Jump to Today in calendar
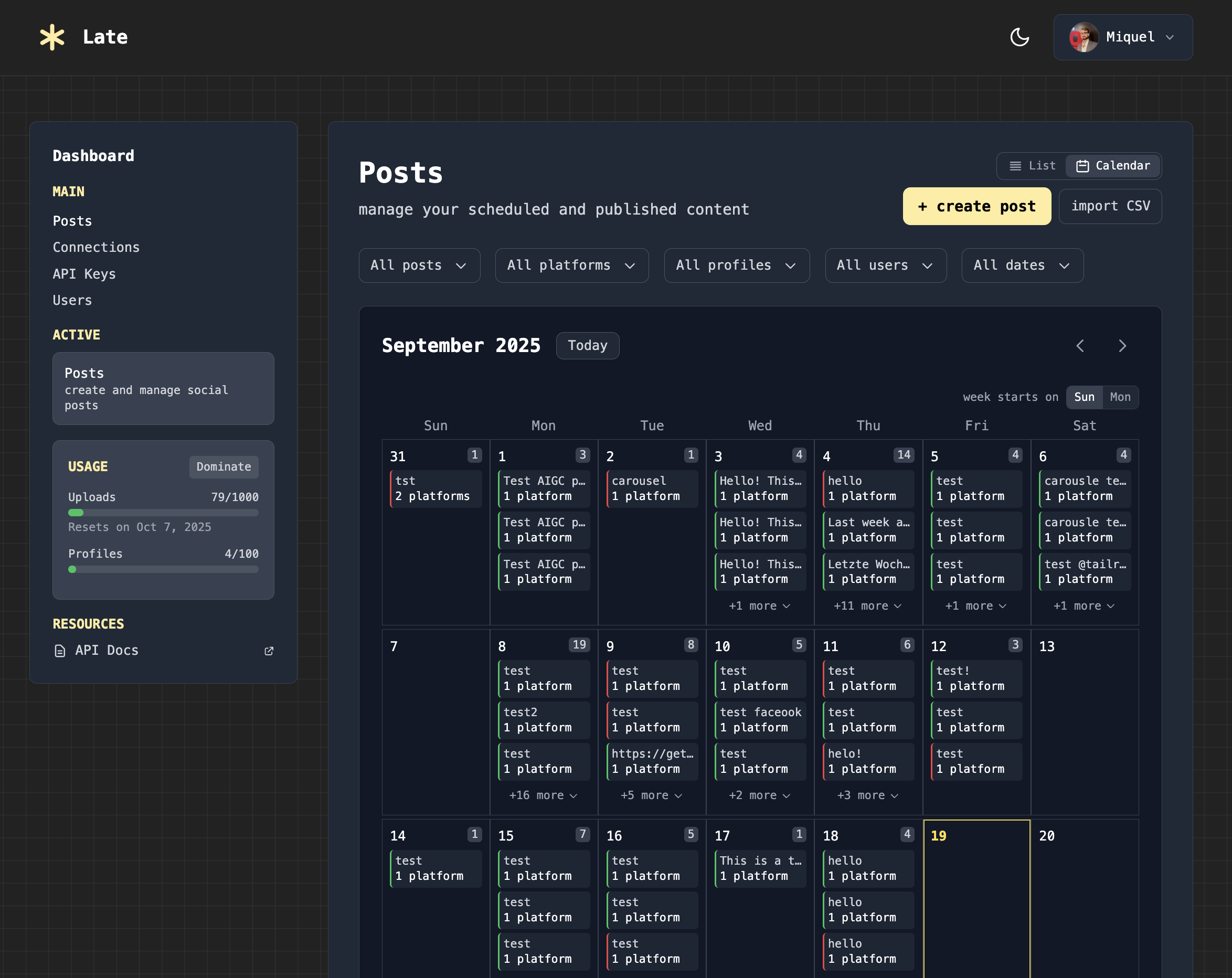Screen dimensions: 1232x978 tap(588, 346)
